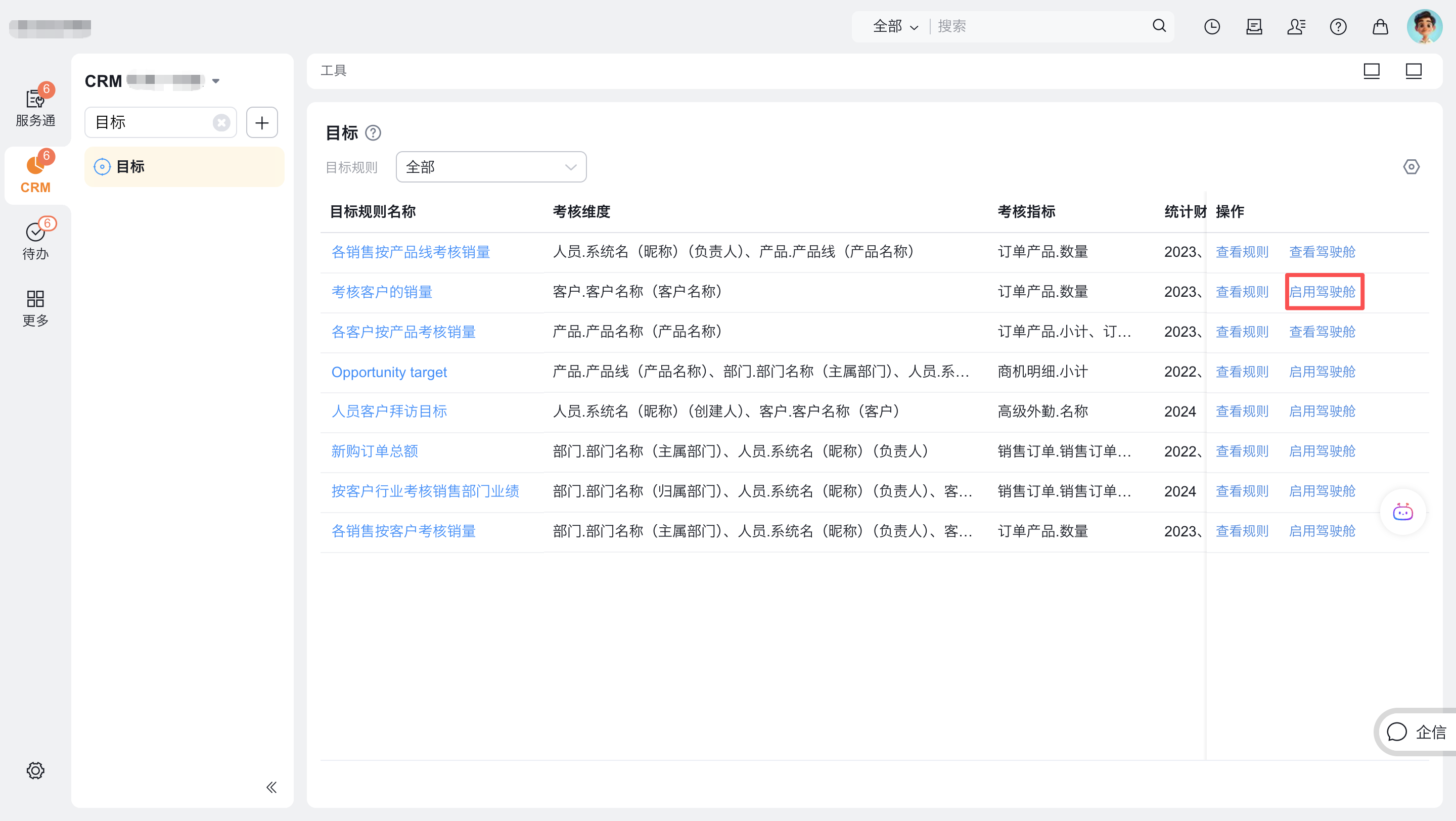Open the settings gear at bottom left
This screenshot has height=821, width=1456.
pos(35,770)
